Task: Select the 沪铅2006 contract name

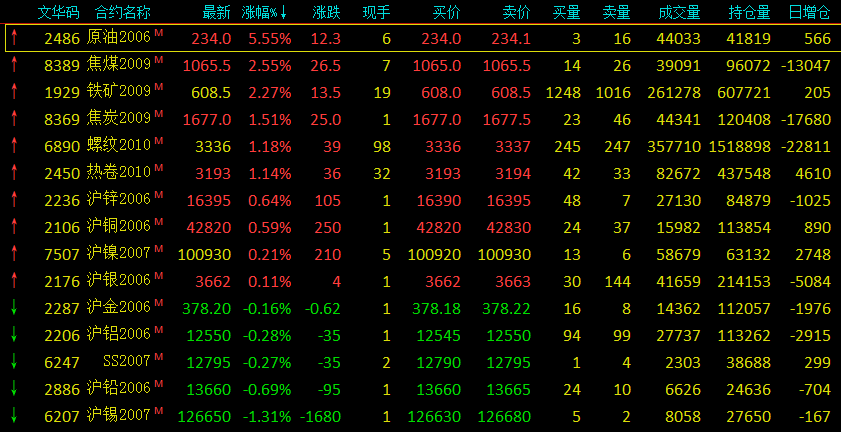Action: (x=119, y=389)
